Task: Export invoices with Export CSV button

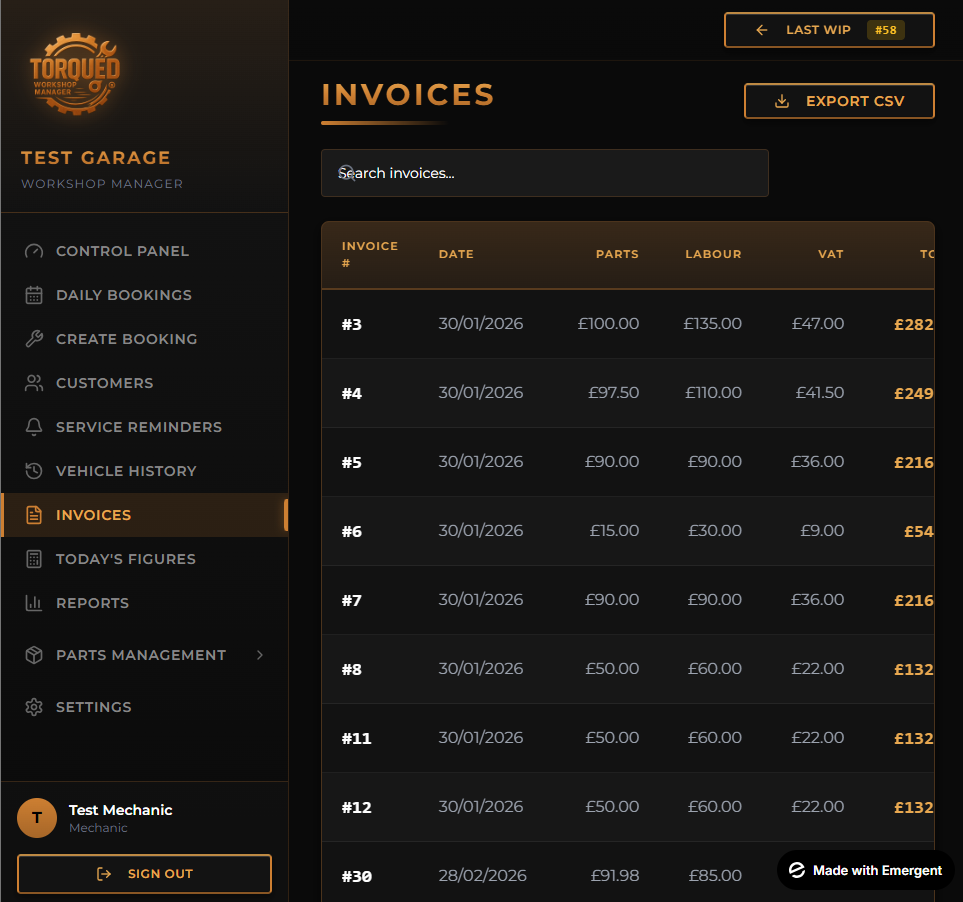Action: point(839,101)
